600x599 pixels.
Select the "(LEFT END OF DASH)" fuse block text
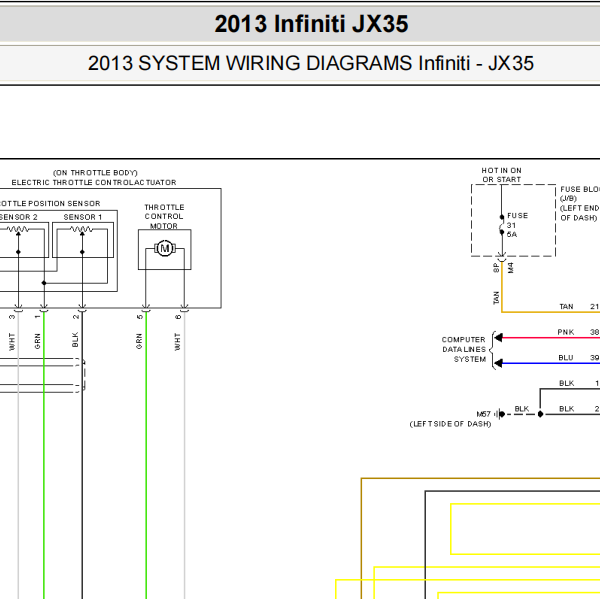(x=580, y=213)
